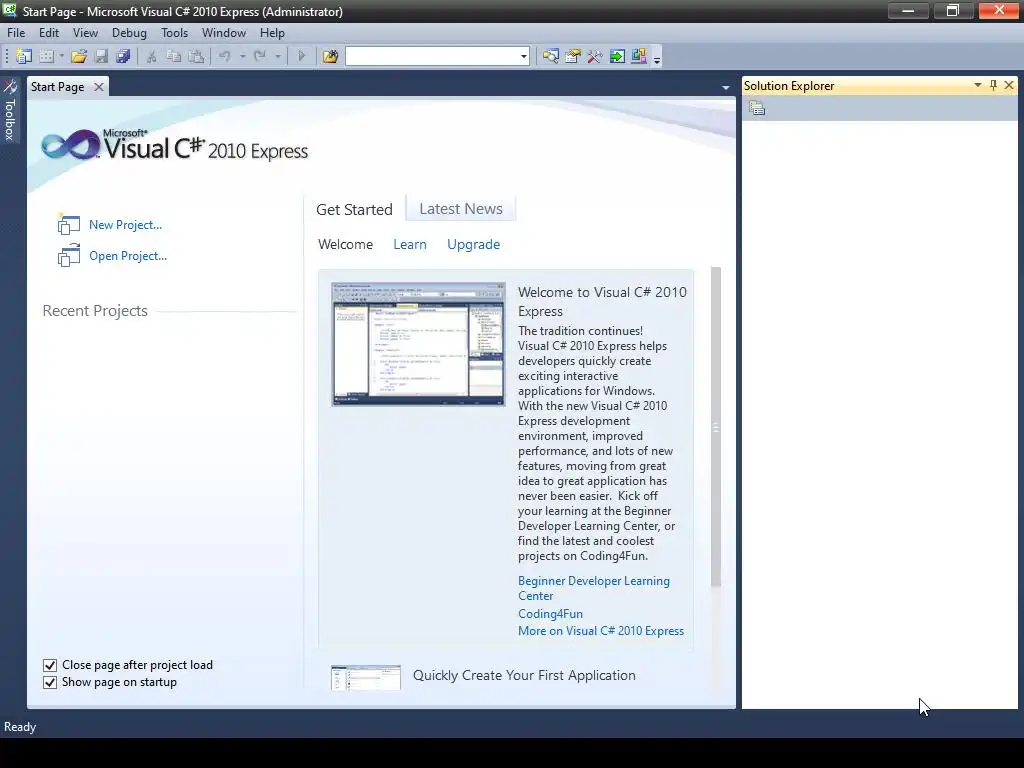
Task: Click the New Project toolbar icon
Action: tap(24, 57)
